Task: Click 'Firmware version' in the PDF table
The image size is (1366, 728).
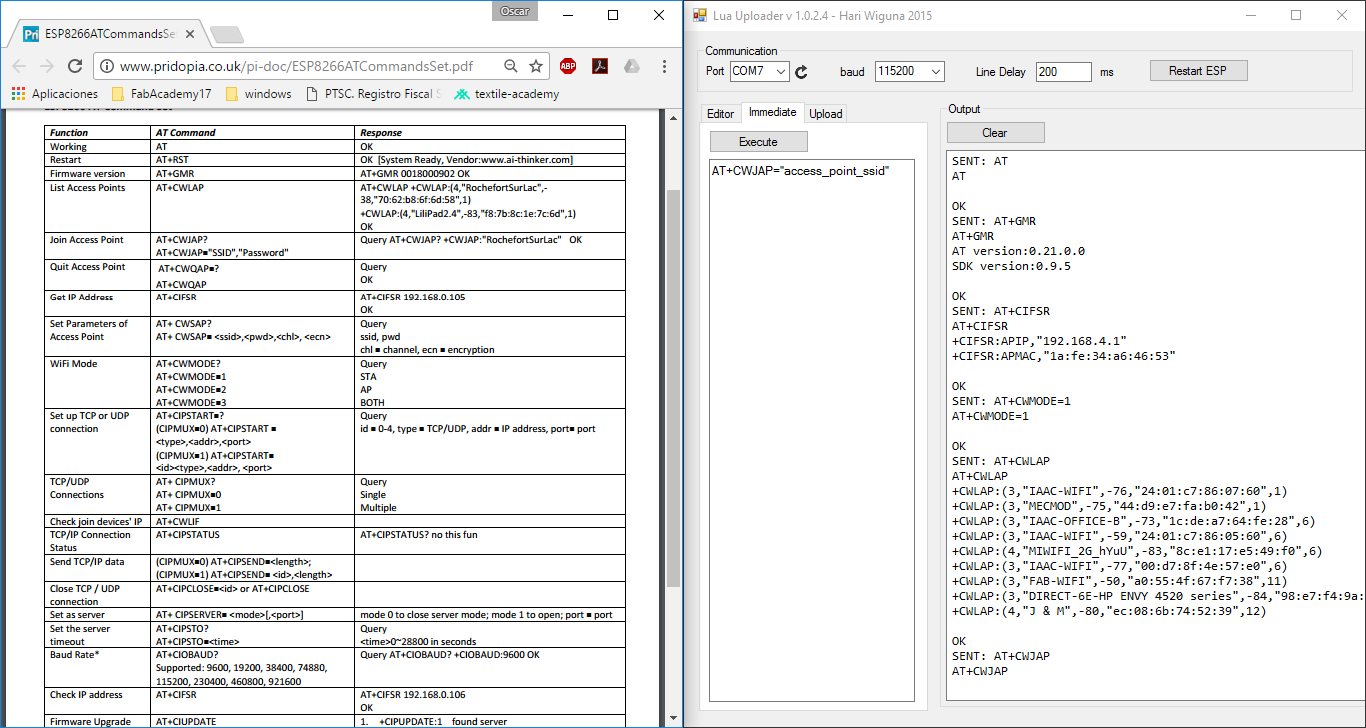Action: tap(88, 174)
